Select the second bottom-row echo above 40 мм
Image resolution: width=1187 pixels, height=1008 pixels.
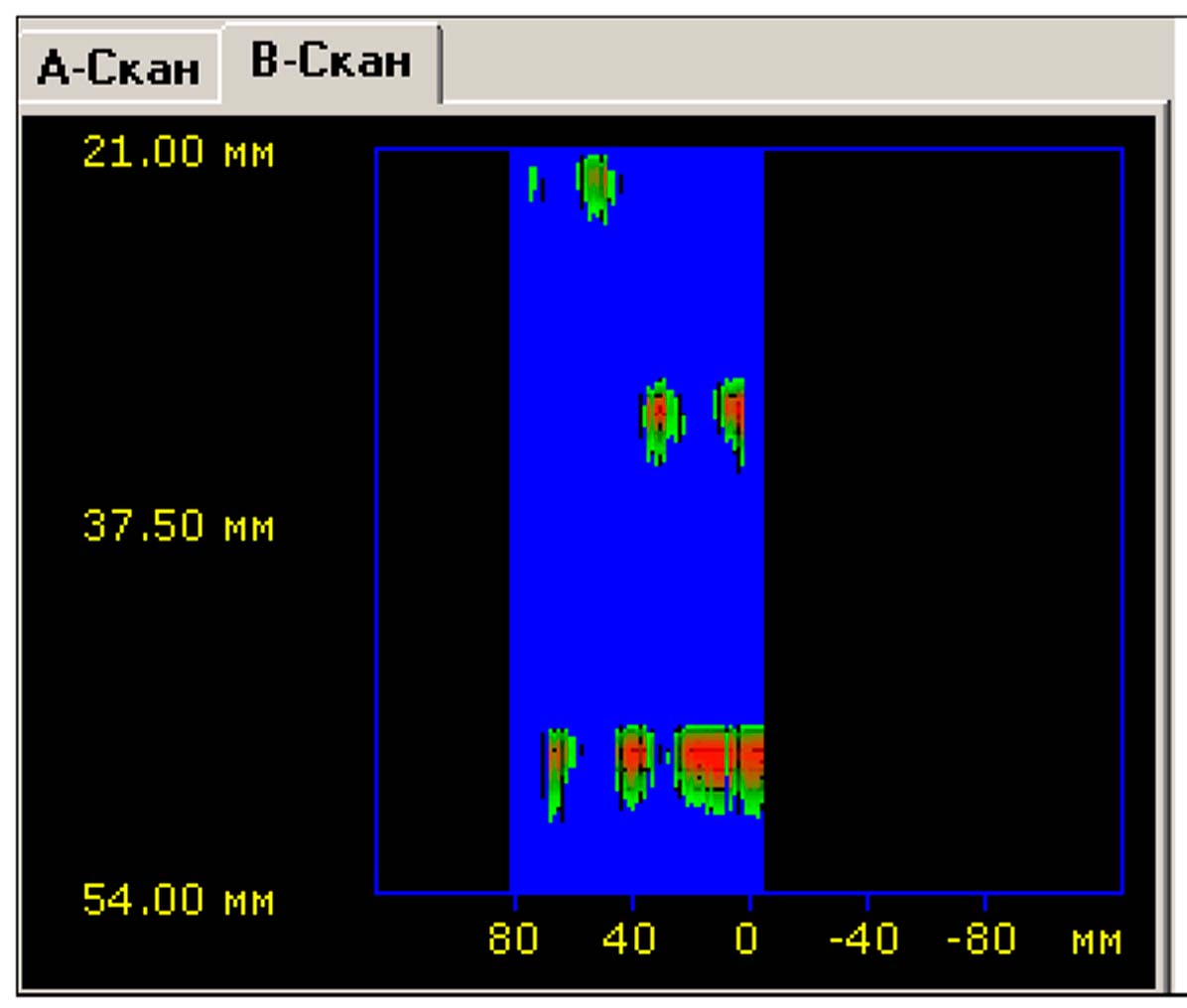point(633,764)
